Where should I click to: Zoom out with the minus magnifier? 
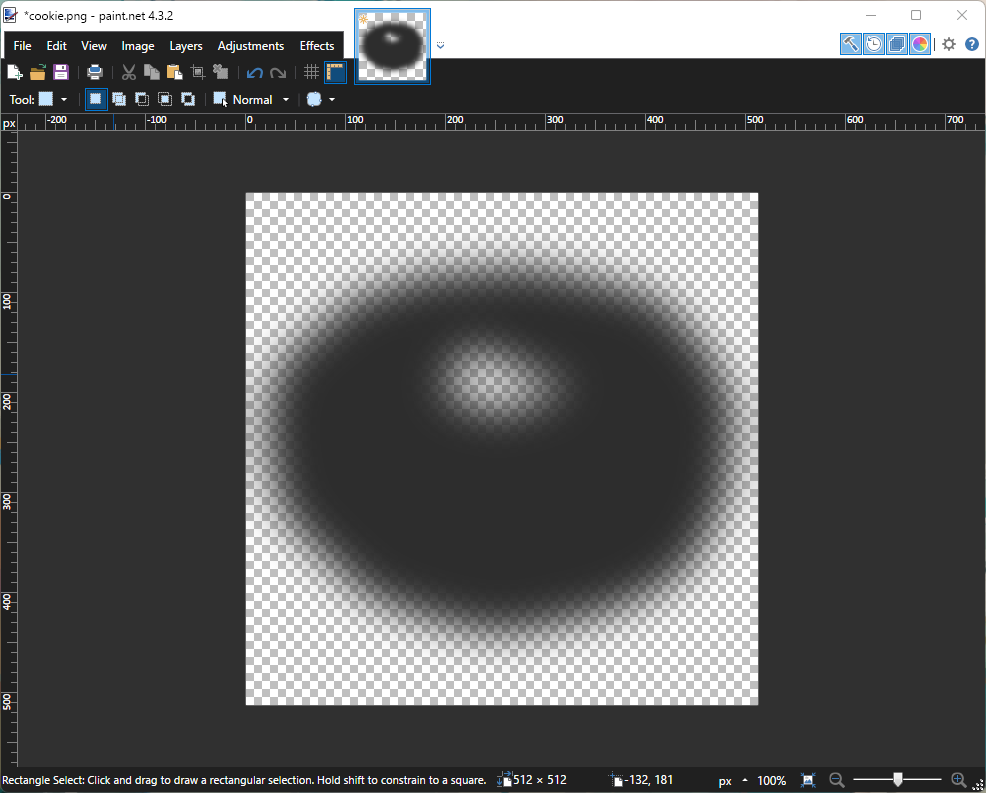coord(836,780)
